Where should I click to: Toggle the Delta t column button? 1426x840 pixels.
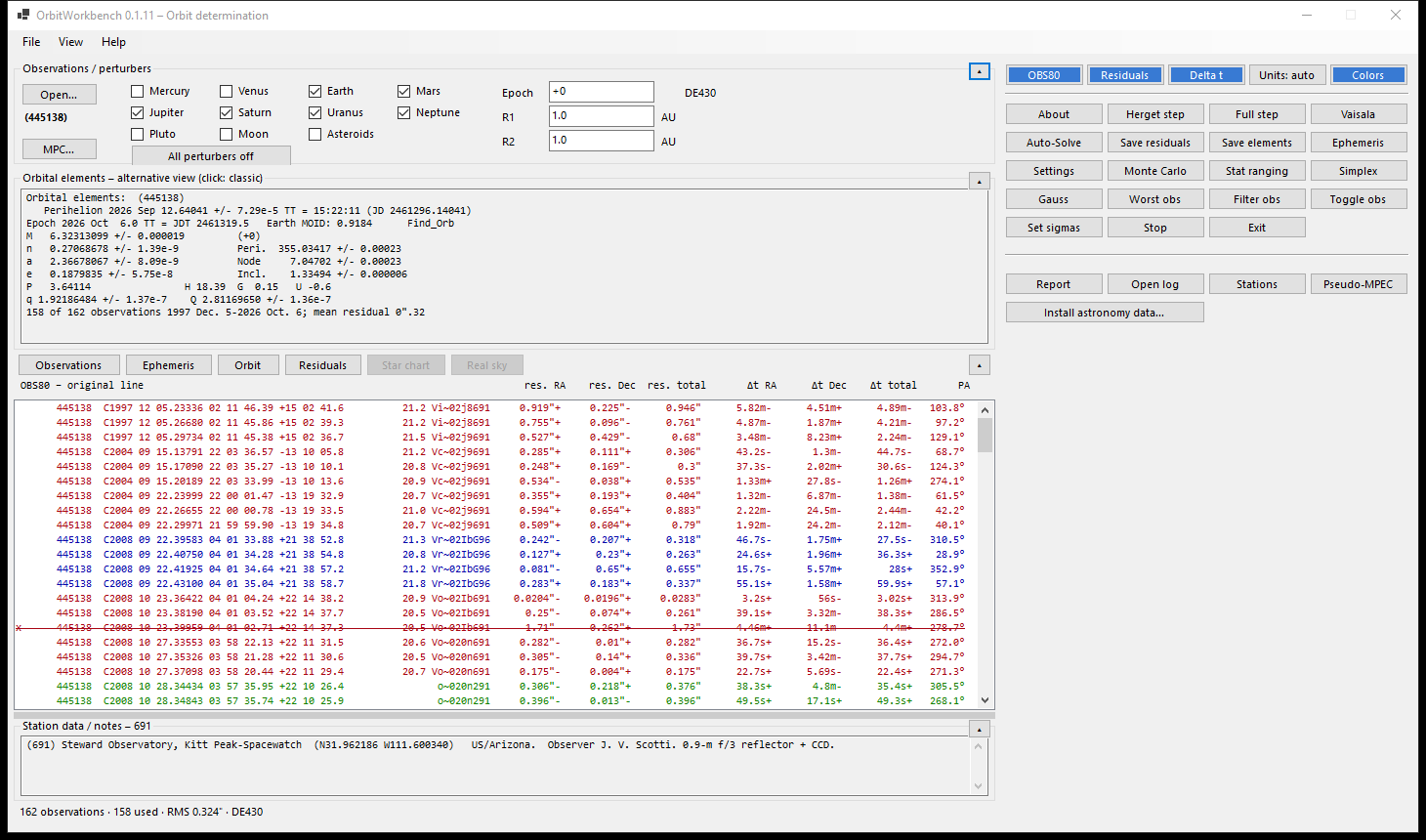[1206, 75]
